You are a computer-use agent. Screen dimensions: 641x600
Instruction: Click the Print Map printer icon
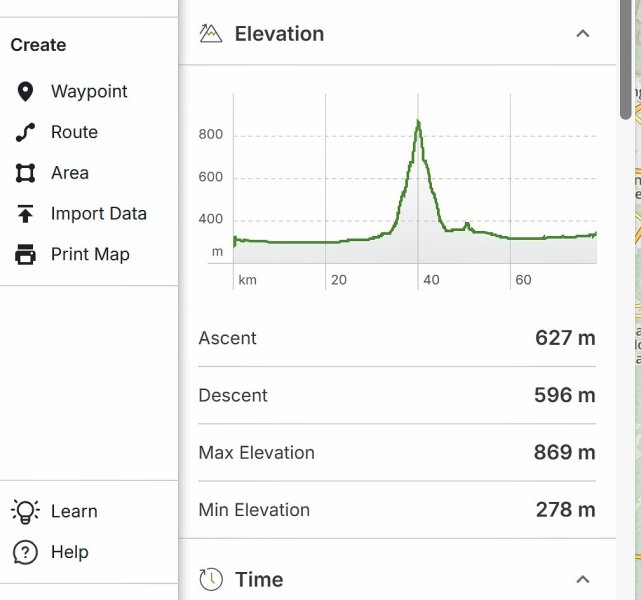pyautogui.click(x=25, y=255)
